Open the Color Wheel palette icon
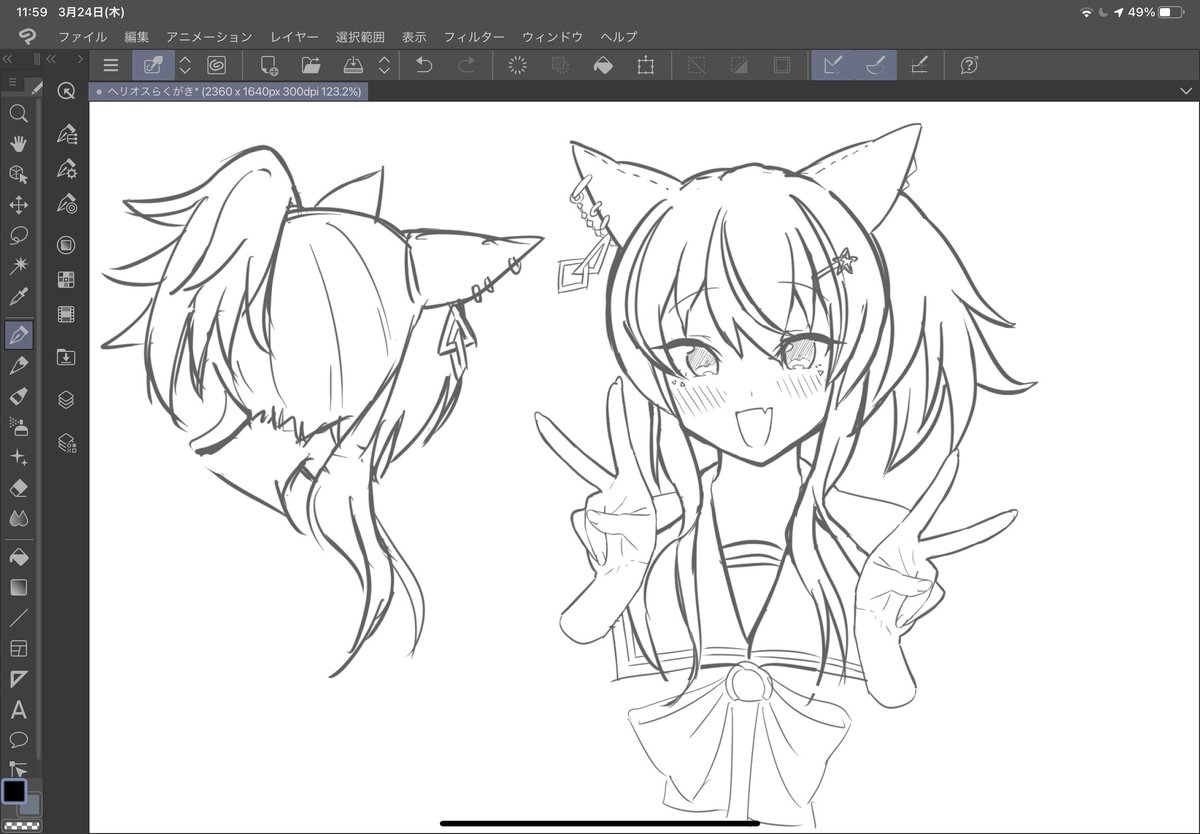This screenshot has width=1200, height=834. coord(67,245)
